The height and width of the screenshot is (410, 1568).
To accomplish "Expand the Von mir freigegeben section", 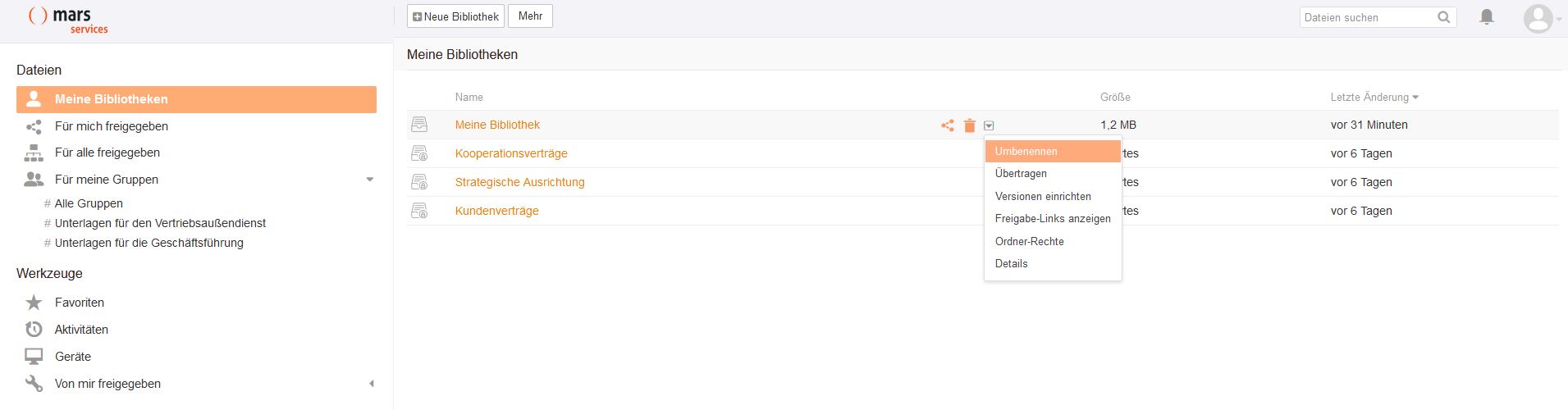I will [371, 384].
